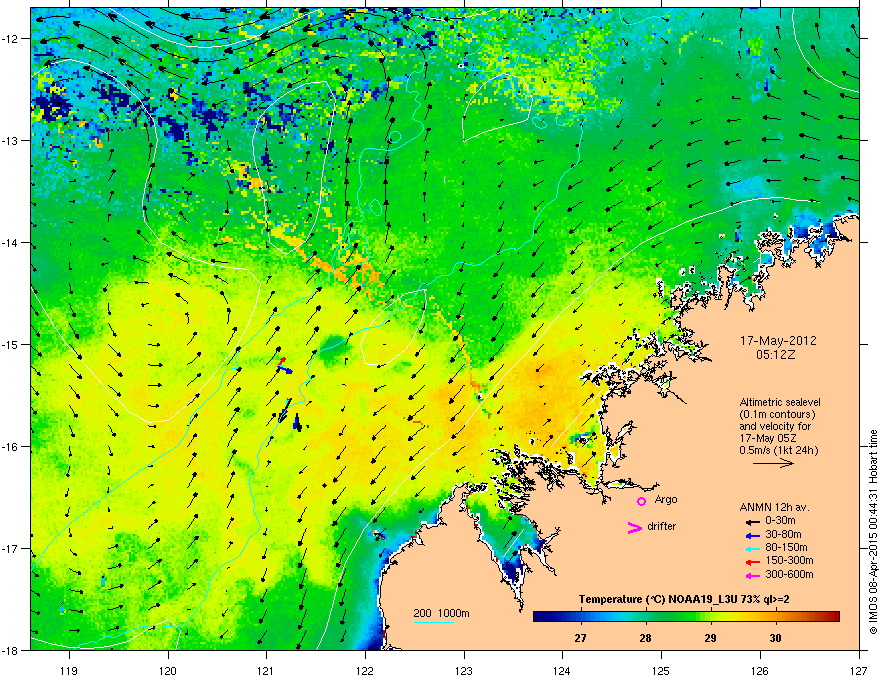Click the cyan 80-150m arrow legend icon
Screen dimensions: 880x680
752,548
